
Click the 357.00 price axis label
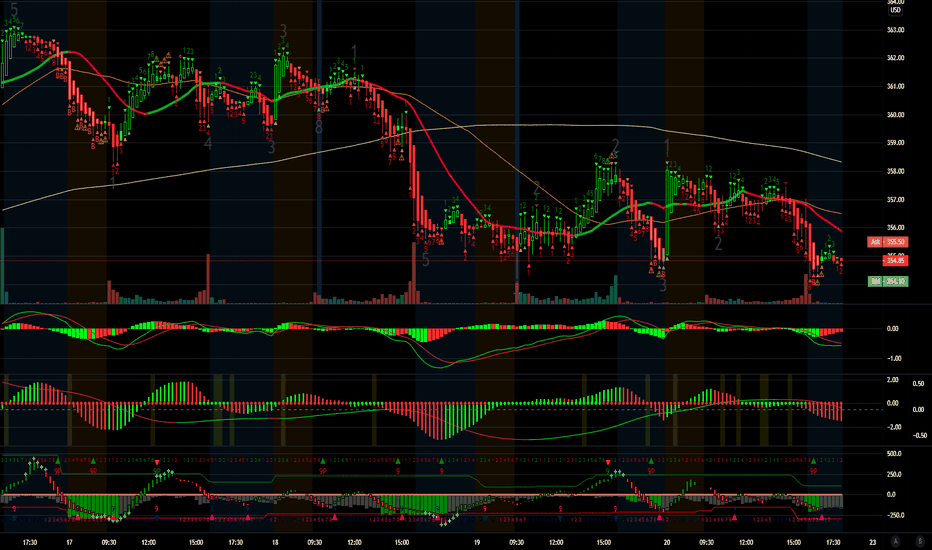point(895,200)
